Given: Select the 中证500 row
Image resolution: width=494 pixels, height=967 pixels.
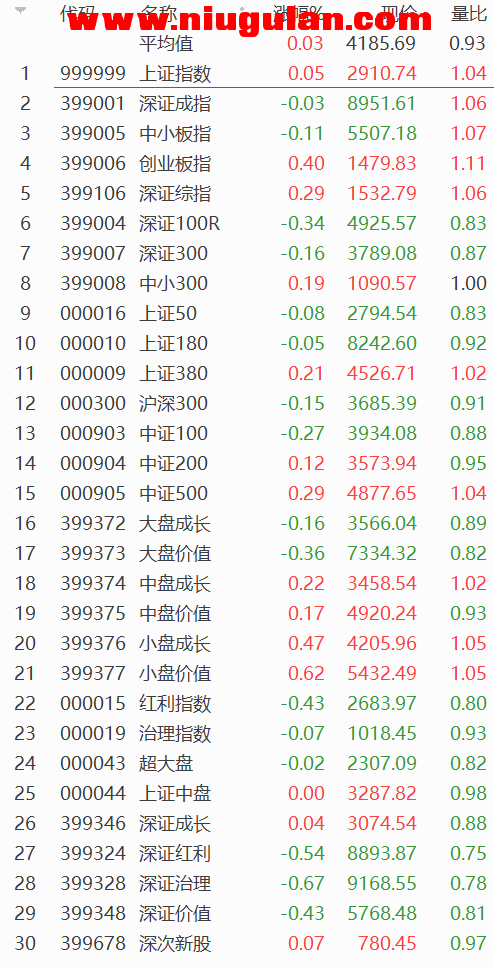Looking at the screenshot, I should [247, 493].
